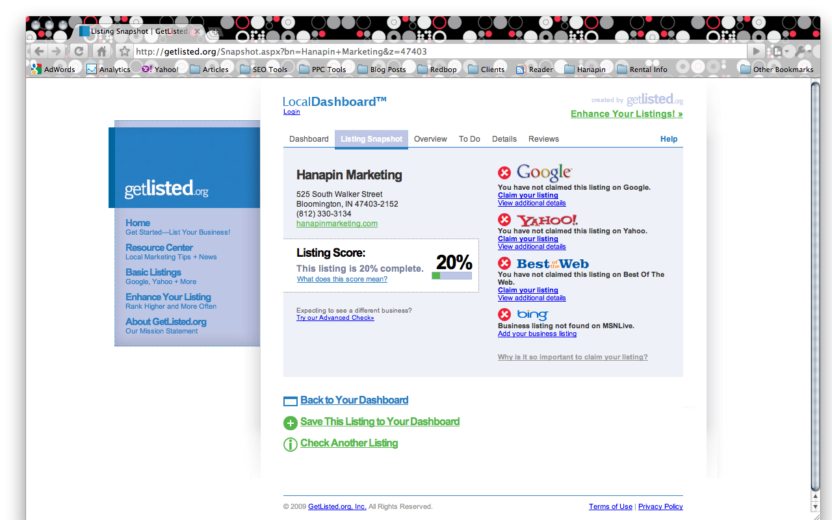
Task: Go back using the browser back arrow
Action: tap(39, 51)
